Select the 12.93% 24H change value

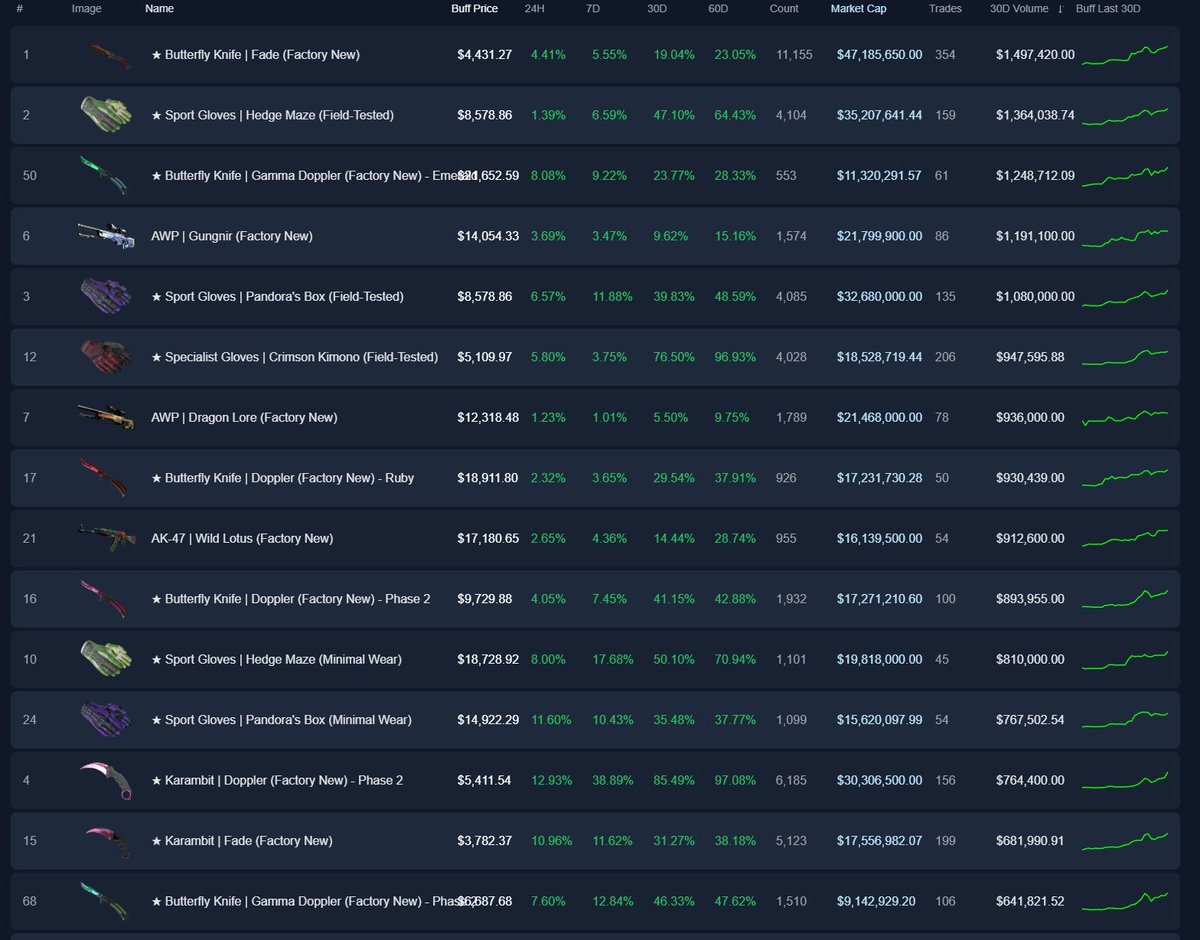point(552,780)
